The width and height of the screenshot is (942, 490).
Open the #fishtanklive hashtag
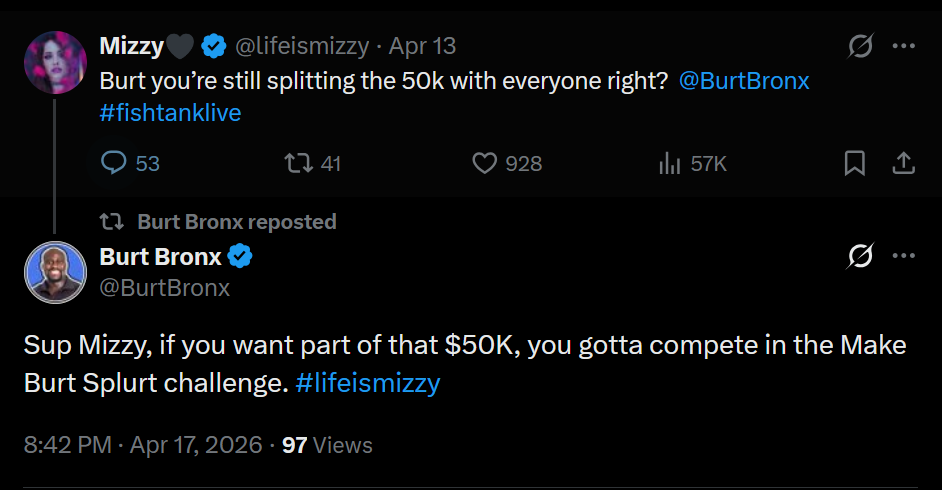coord(170,113)
